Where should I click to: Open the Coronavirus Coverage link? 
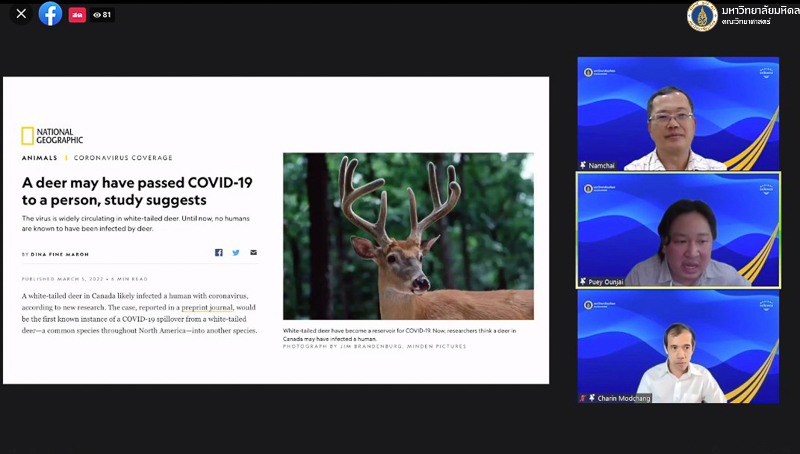(x=123, y=158)
